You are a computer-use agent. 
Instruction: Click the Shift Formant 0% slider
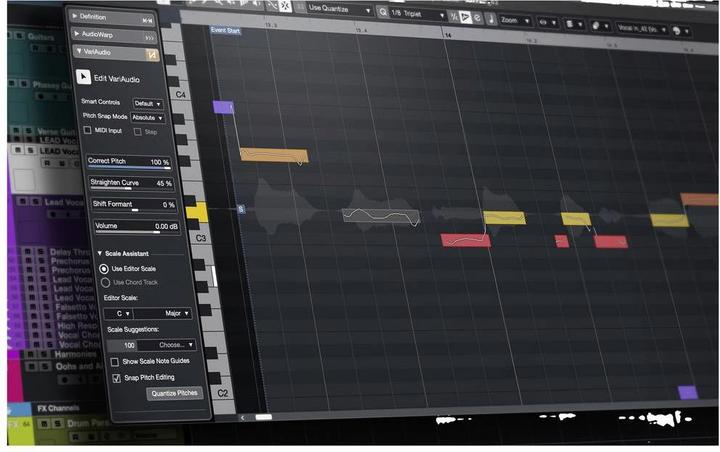click(x=133, y=204)
